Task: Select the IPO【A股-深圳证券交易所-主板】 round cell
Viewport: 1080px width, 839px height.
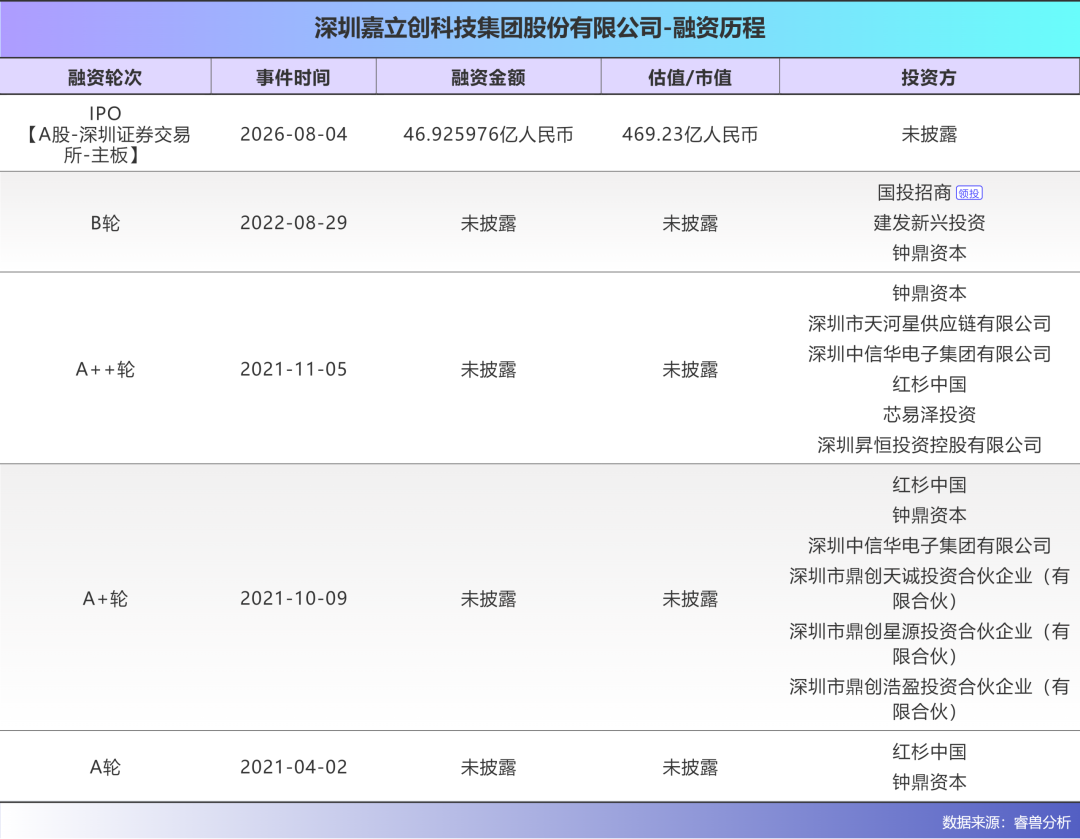Action: coord(105,134)
